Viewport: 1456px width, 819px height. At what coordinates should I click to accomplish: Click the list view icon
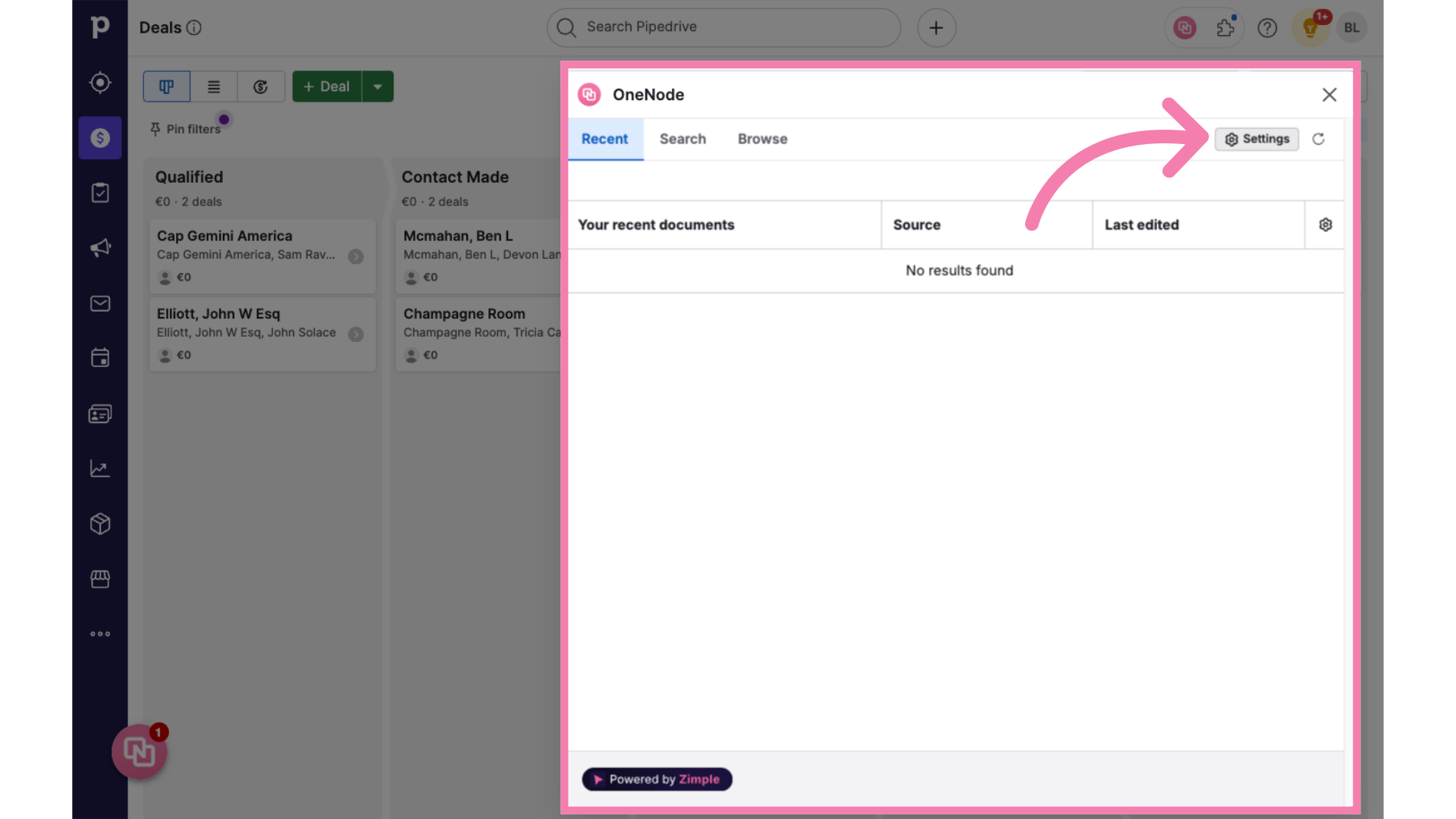pos(213,86)
